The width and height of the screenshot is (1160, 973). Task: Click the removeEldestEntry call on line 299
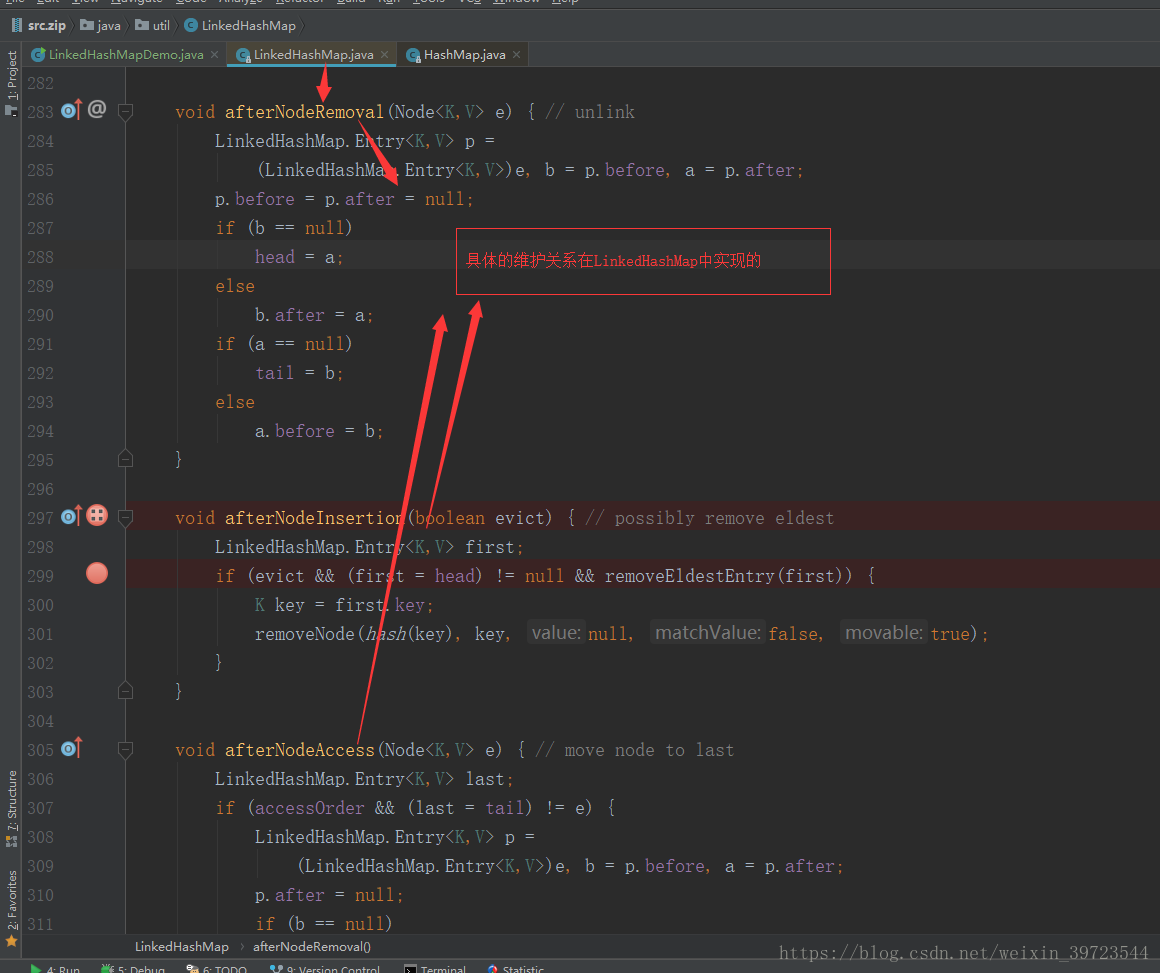[x=690, y=576]
